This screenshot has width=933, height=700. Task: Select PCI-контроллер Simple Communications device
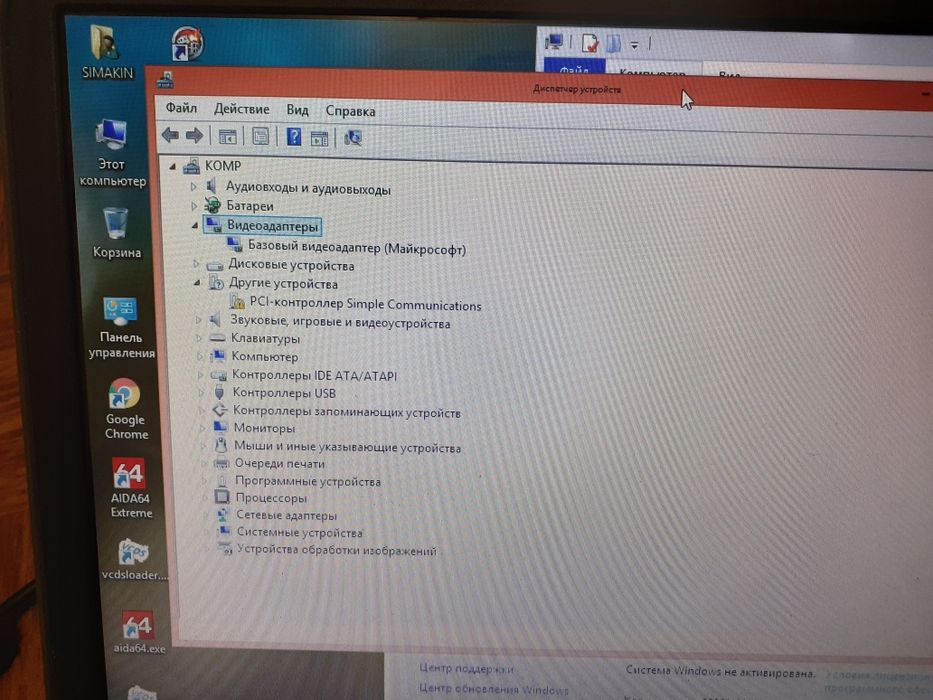365,304
